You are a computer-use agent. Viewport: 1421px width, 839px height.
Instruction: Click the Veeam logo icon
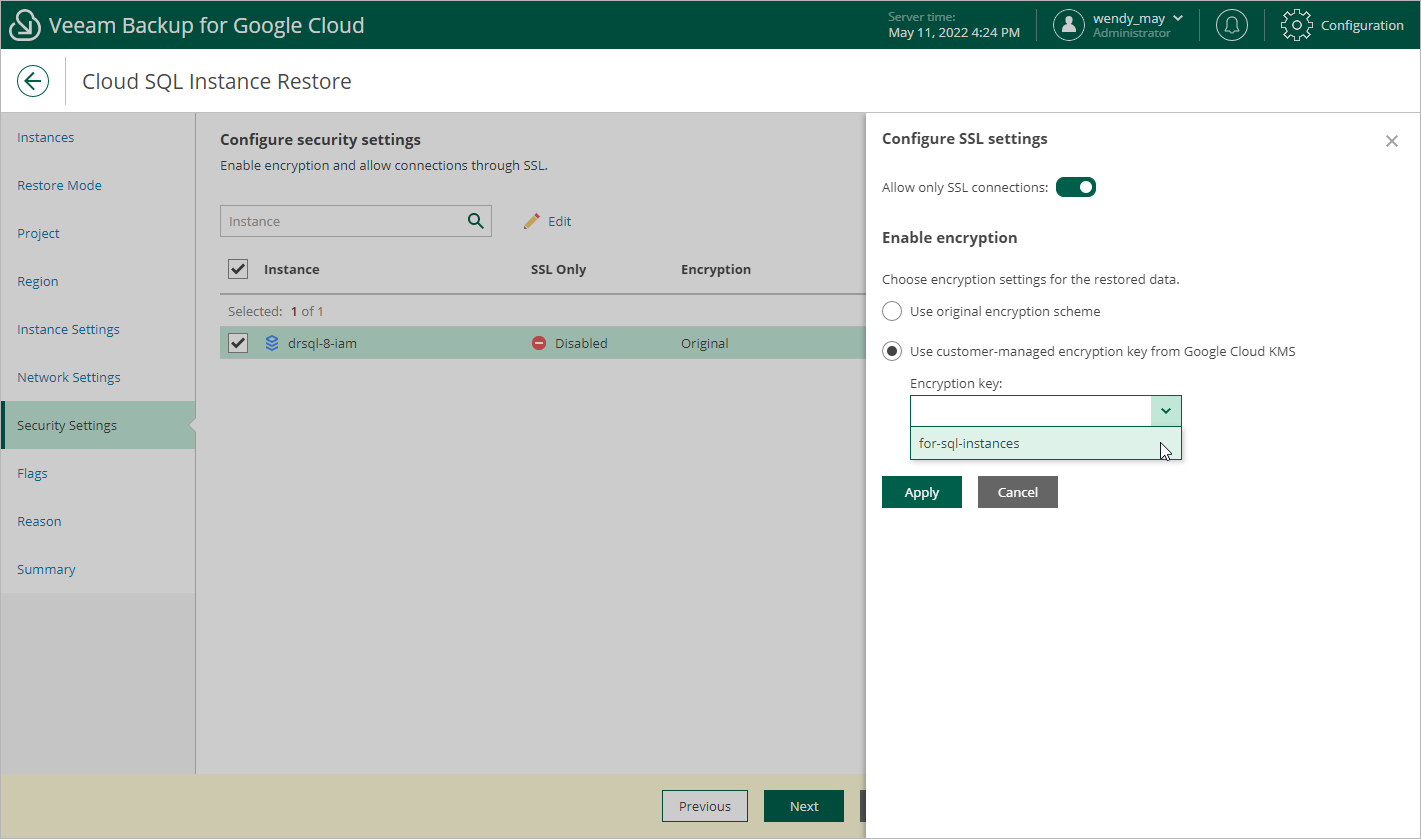click(25, 25)
